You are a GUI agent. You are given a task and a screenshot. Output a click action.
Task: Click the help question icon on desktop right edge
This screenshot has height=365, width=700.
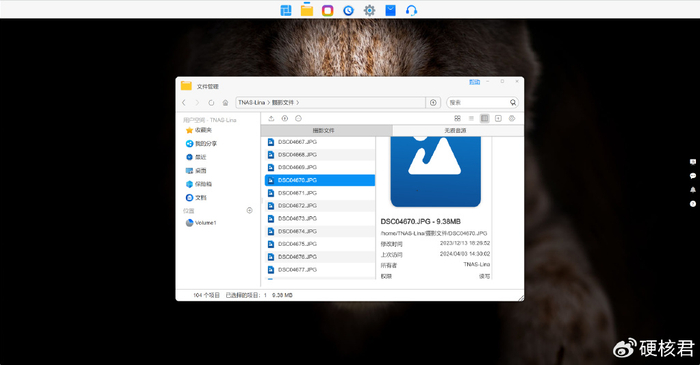pos(693,204)
